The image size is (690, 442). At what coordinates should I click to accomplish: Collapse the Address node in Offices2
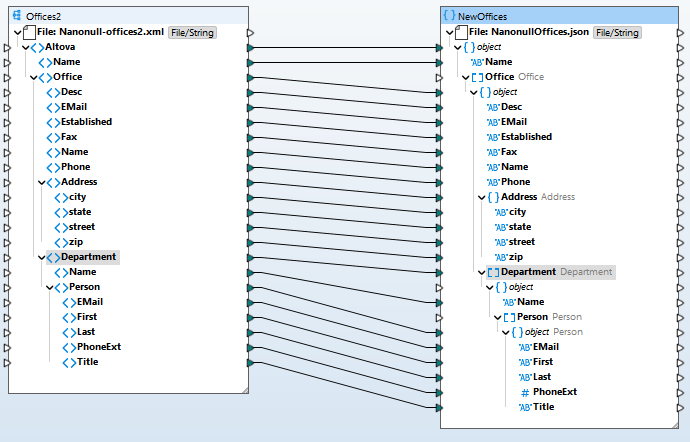point(40,182)
